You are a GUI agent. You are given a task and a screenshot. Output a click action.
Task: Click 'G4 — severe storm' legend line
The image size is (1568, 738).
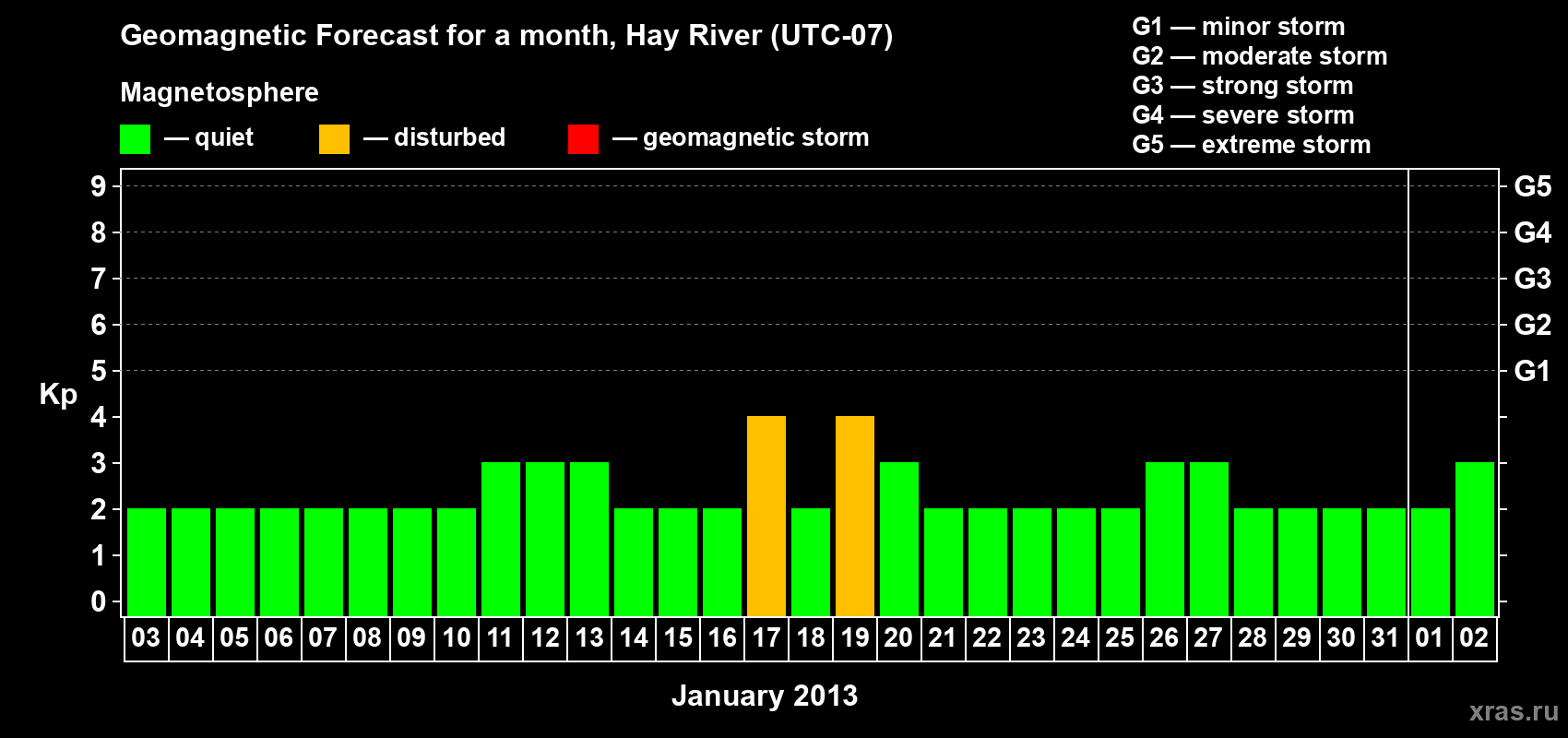[1243, 115]
